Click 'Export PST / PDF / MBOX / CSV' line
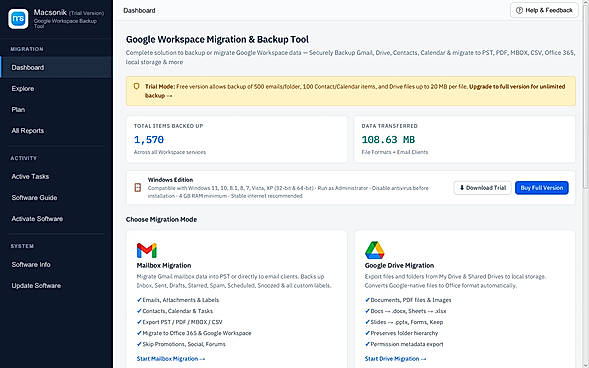The height and width of the screenshot is (368, 589). click(180, 322)
